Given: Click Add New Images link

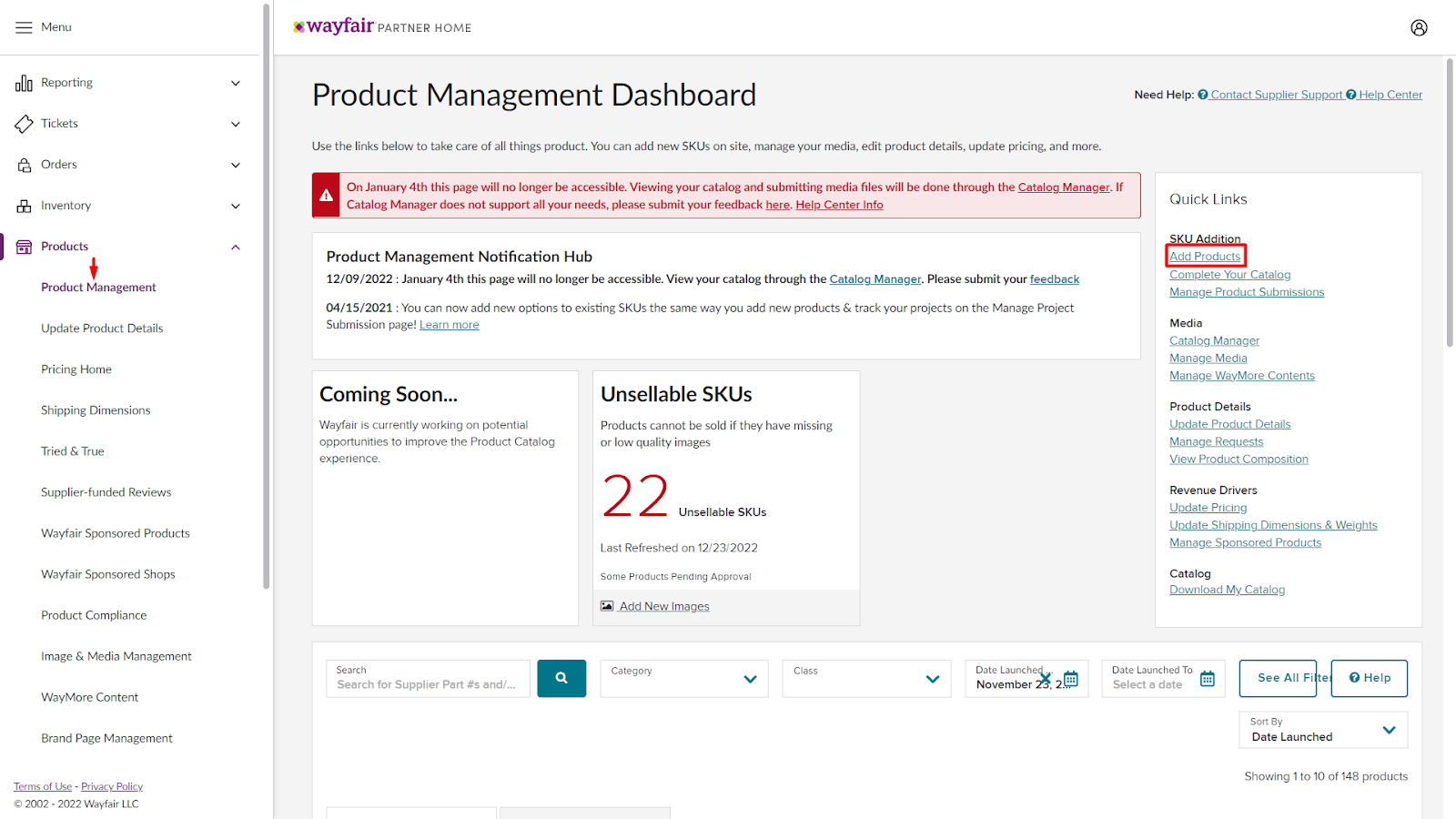Looking at the screenshot, I should (664, 607).
